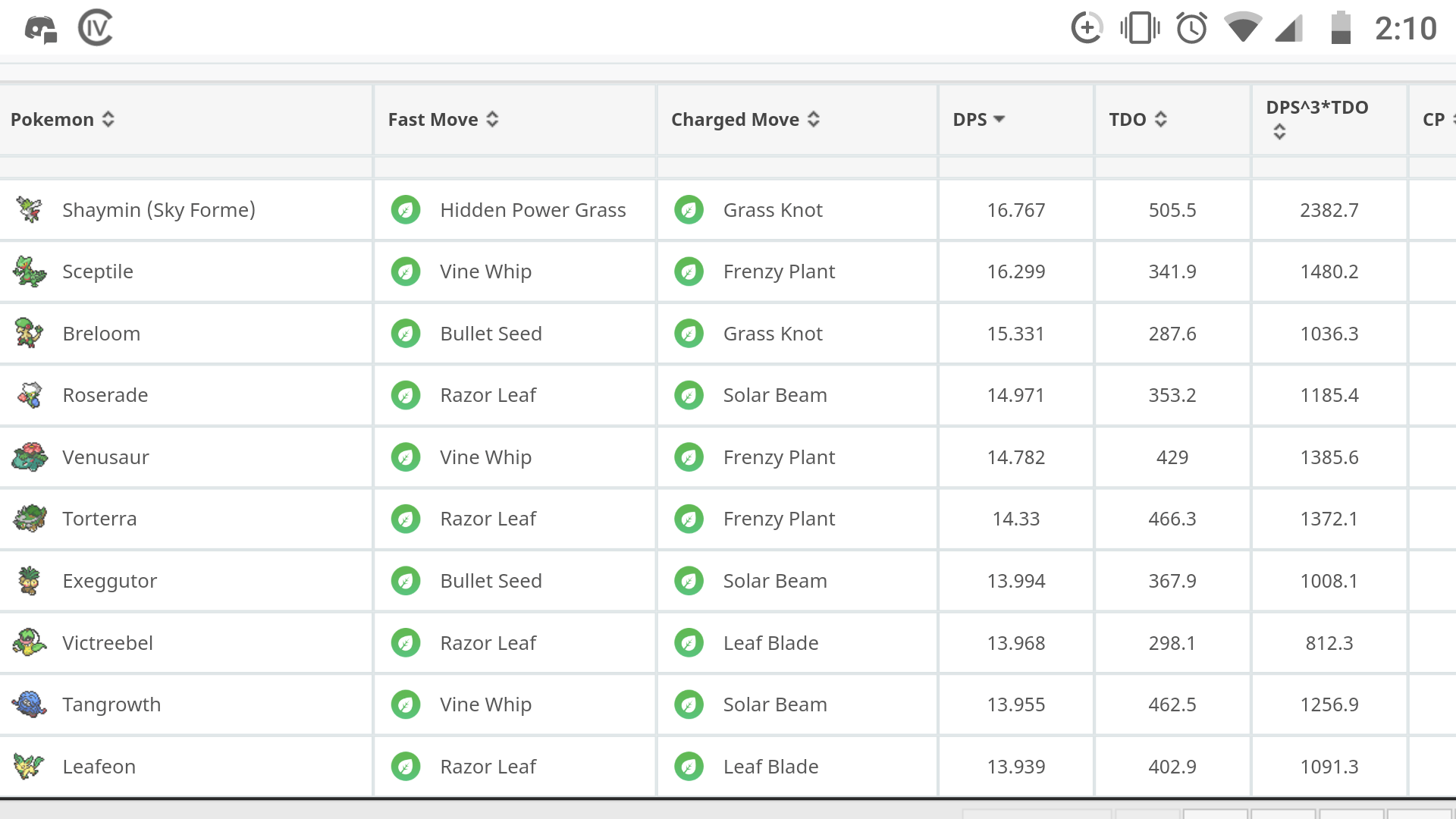
Task: Click grass icon for Sceptile's Frenzy Plant
Action: coord(689,271)
